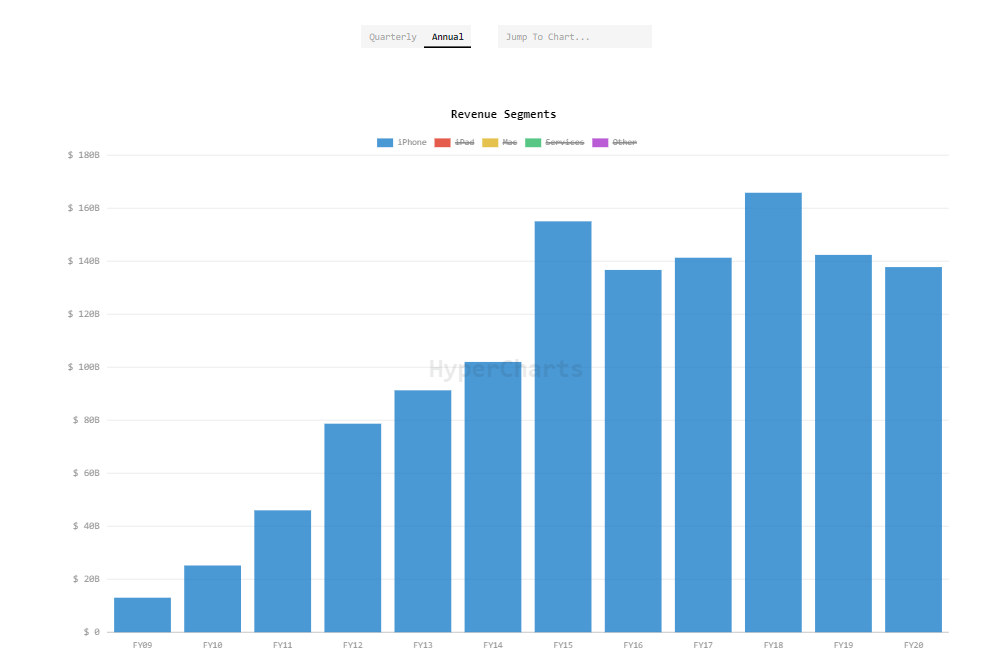
Task: Click the FY15 x-axis label
Action: click(563, 645)
